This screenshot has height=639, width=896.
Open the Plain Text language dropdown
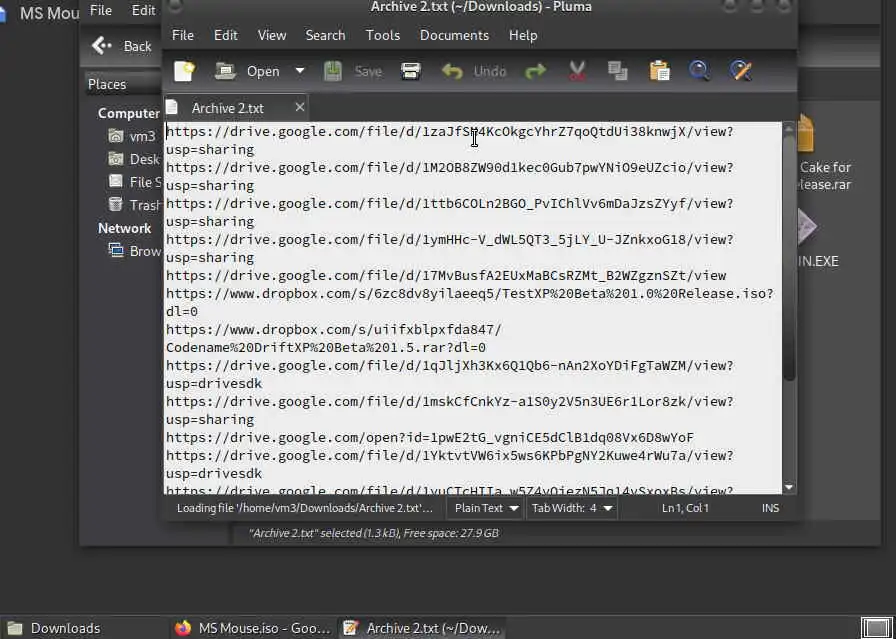(x=486, y=508)
